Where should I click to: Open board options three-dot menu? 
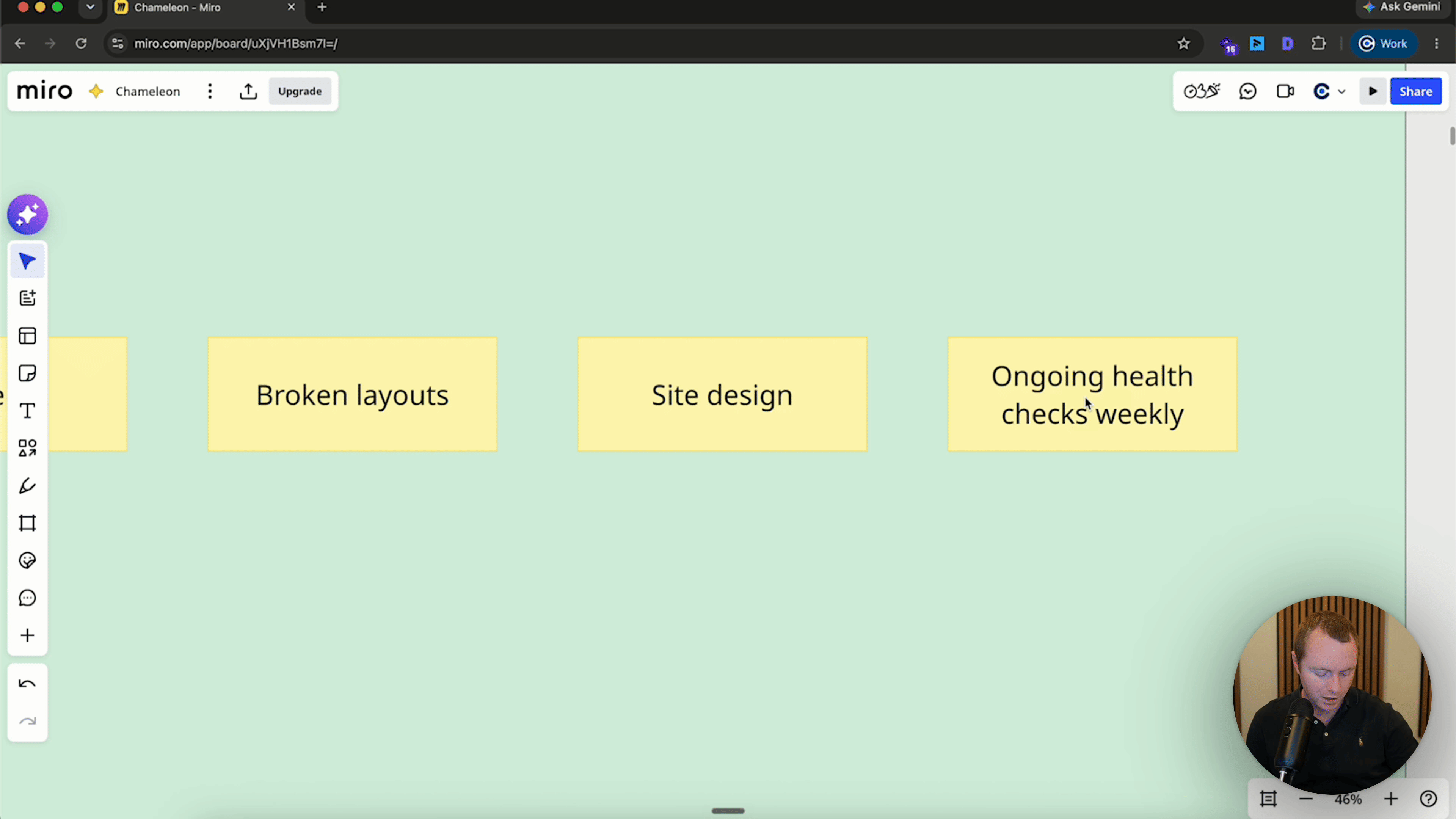210,91
